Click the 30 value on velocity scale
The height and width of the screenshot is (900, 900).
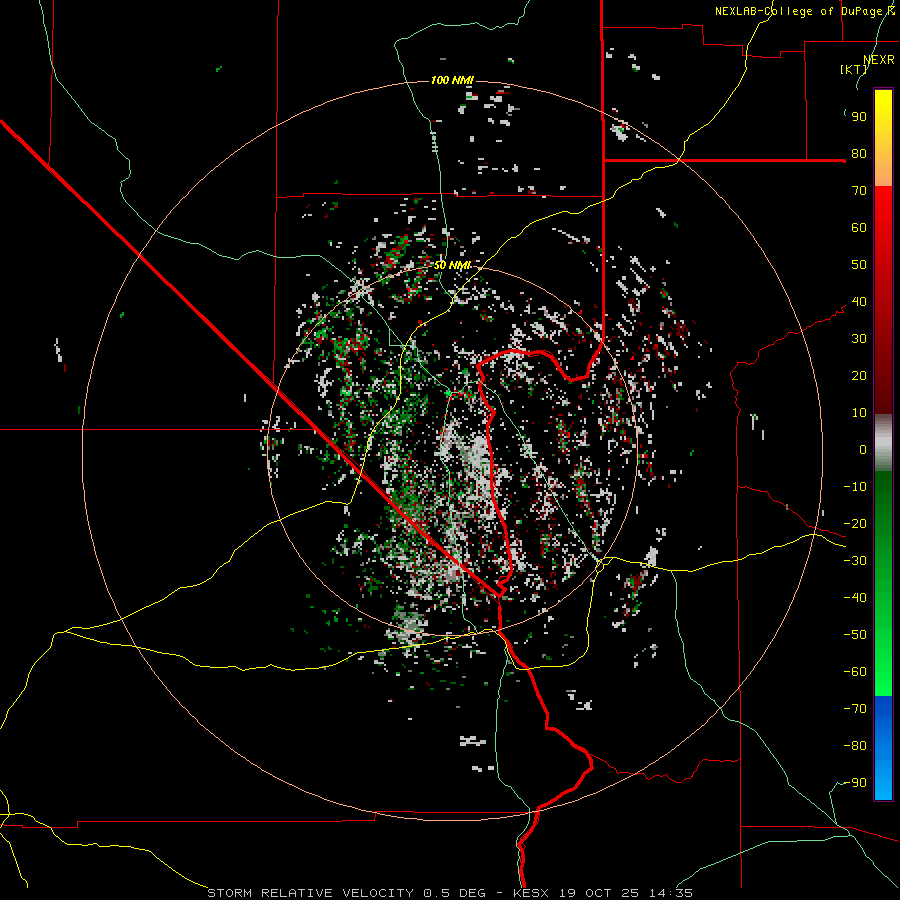click(x=859, y=339)
